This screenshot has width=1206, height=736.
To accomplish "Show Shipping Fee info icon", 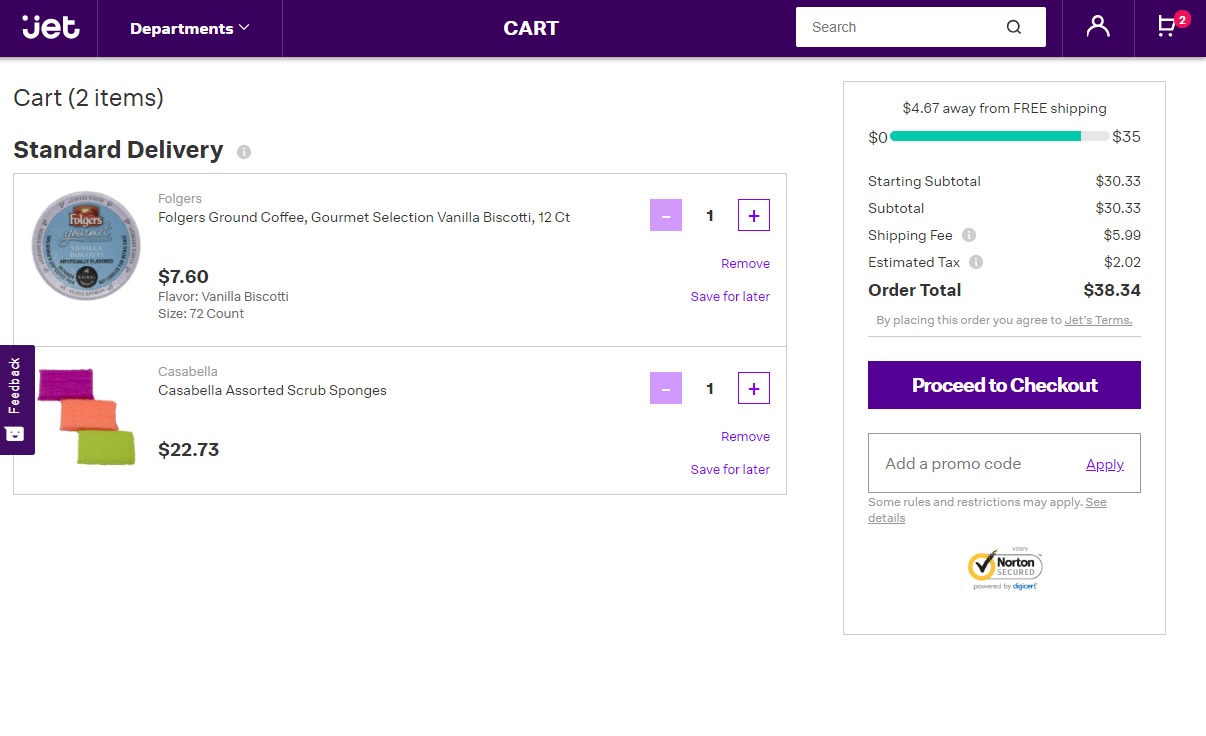I will coord(968,235).
